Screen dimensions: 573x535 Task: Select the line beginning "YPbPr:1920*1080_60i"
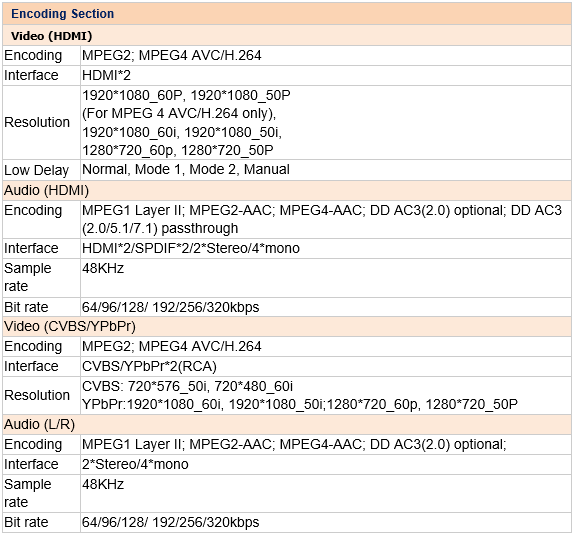(x=300, y=405)
